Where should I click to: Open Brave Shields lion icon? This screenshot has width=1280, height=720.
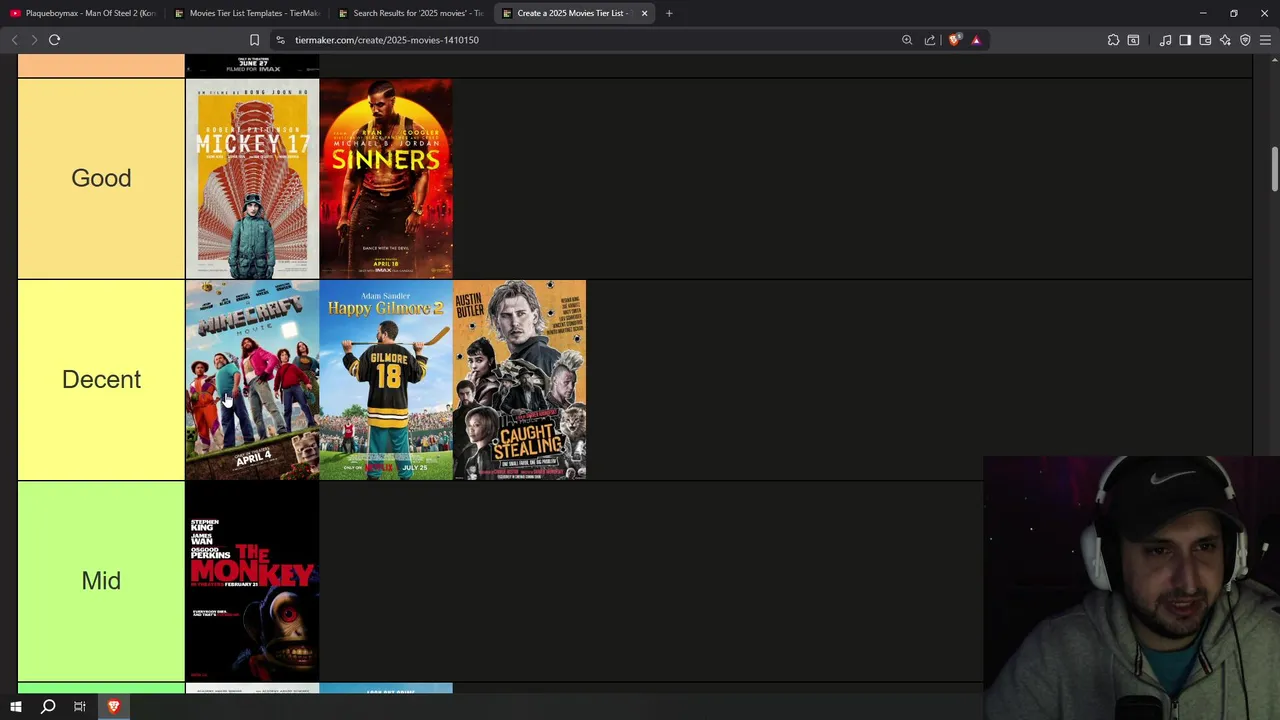pos(954,40)
